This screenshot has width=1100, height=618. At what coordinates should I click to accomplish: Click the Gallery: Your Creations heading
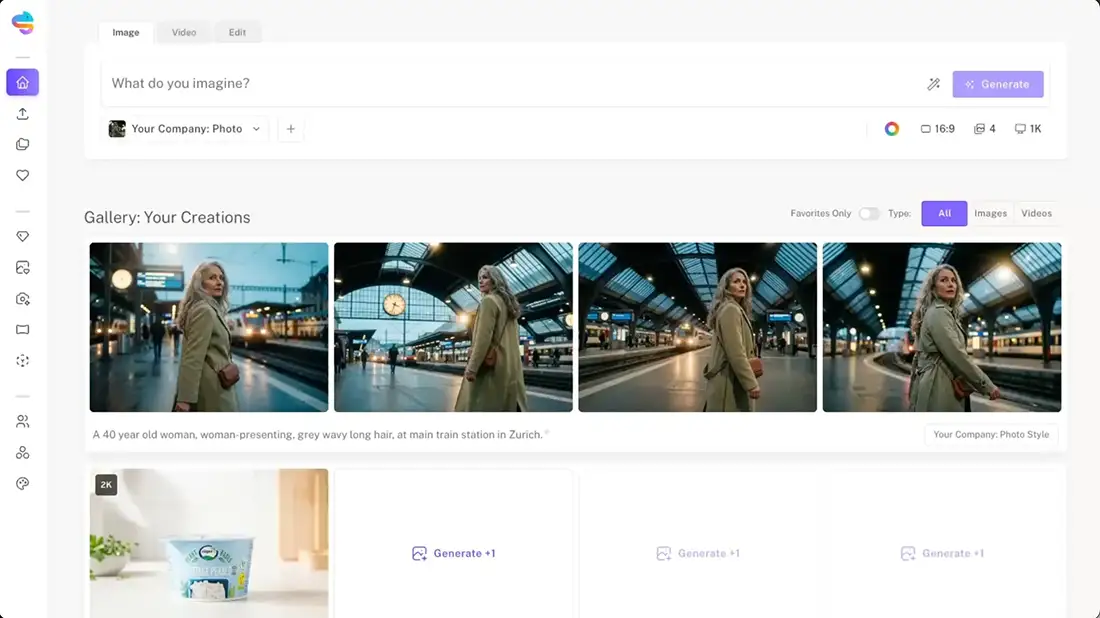click(x=167, y=217)
